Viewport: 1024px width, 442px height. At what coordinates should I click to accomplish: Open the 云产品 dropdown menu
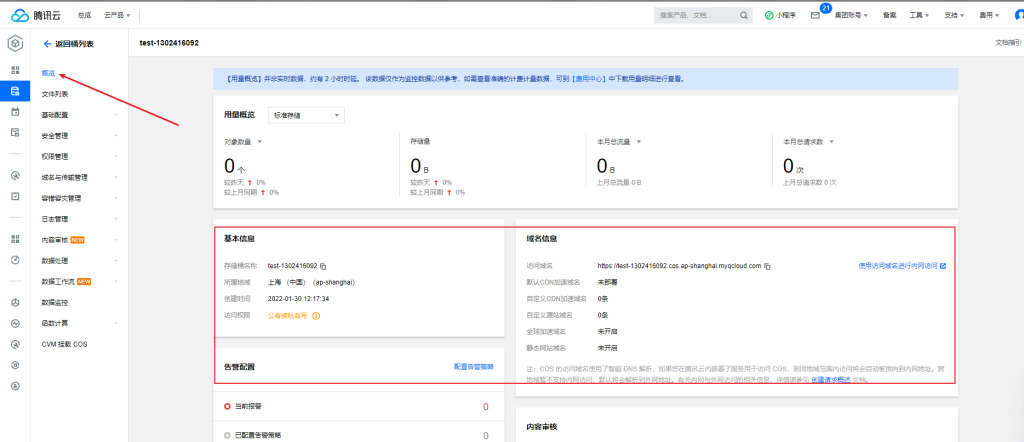point(119,16)
